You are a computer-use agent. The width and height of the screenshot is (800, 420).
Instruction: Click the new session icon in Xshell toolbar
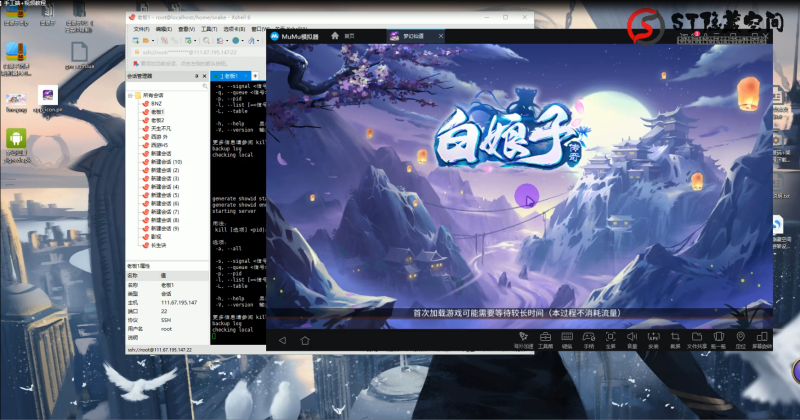(136, 40)
